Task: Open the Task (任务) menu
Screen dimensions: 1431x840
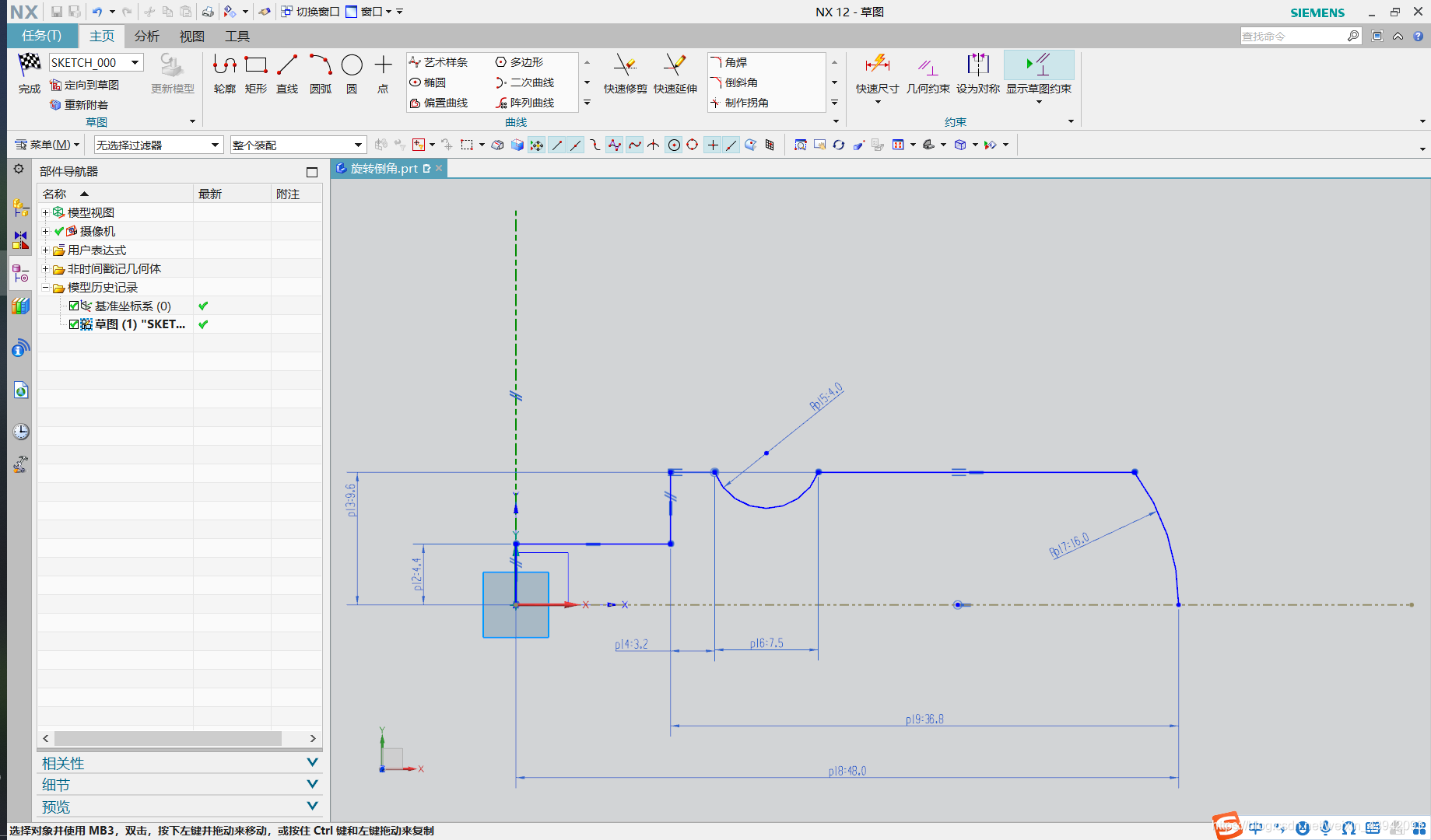Action: coord(42,36)
